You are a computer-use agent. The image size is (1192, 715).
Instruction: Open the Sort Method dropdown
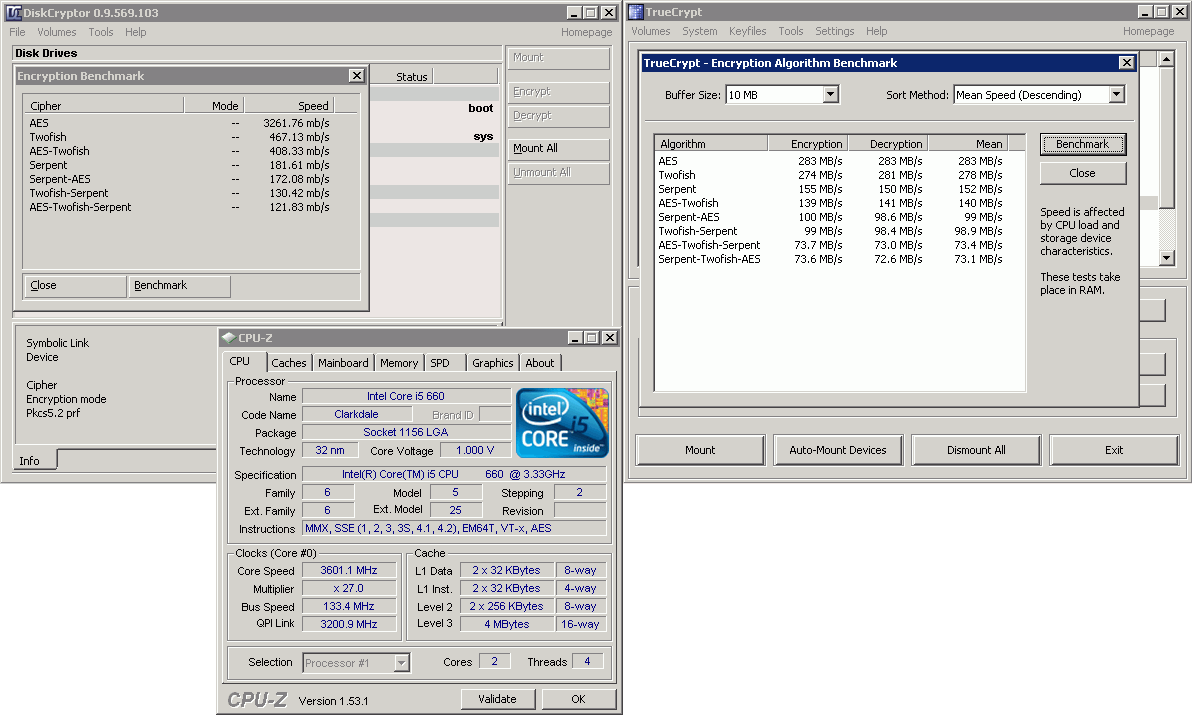coord(1117,93)
